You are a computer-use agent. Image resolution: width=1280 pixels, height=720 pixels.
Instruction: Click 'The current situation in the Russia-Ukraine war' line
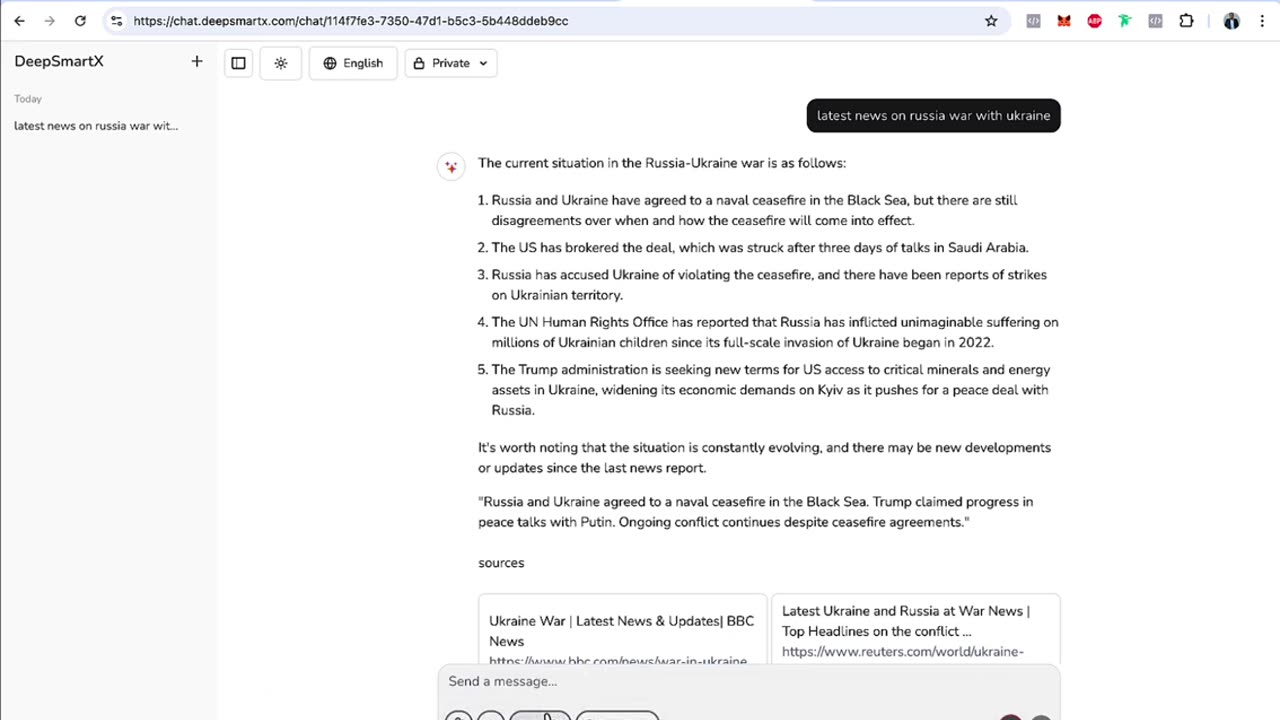point(662,163)
